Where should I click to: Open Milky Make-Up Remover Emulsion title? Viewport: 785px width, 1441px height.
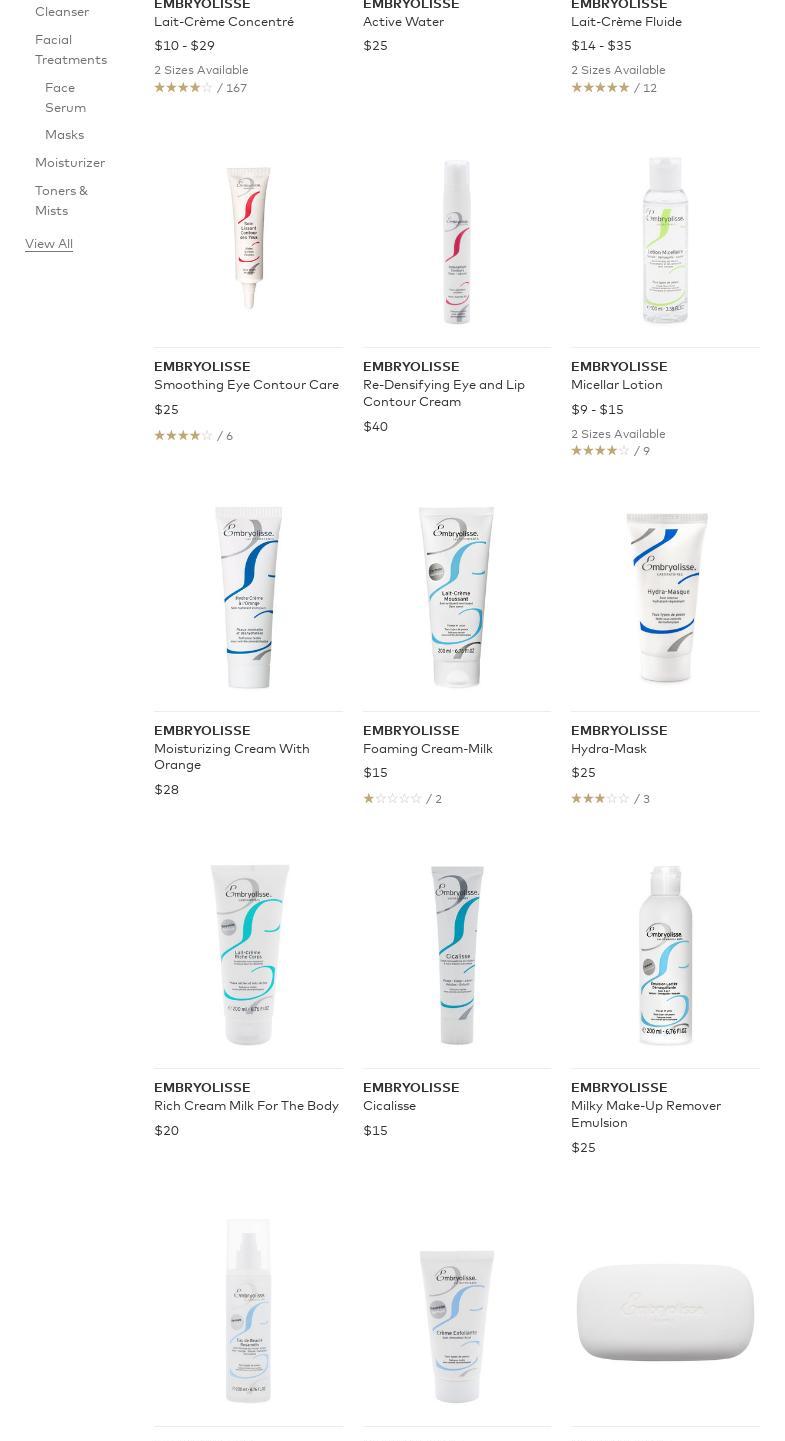pyautogui.click(x=646, y=1114)
